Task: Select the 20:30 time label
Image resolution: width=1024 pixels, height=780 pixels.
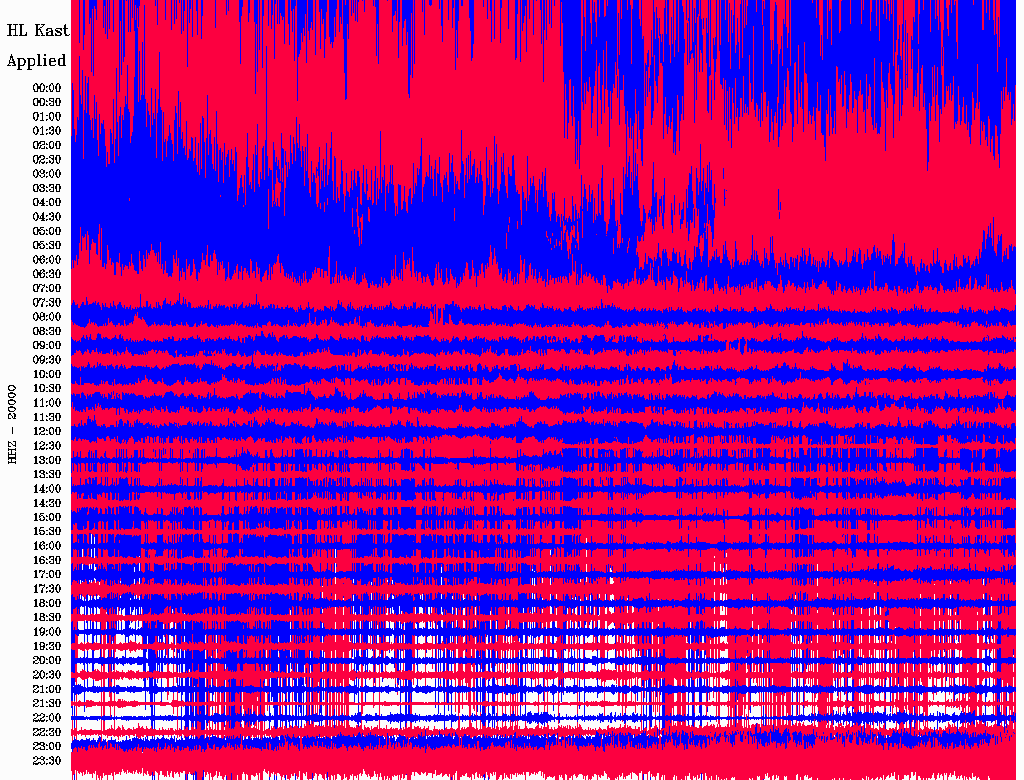Action: click(47, 675)
